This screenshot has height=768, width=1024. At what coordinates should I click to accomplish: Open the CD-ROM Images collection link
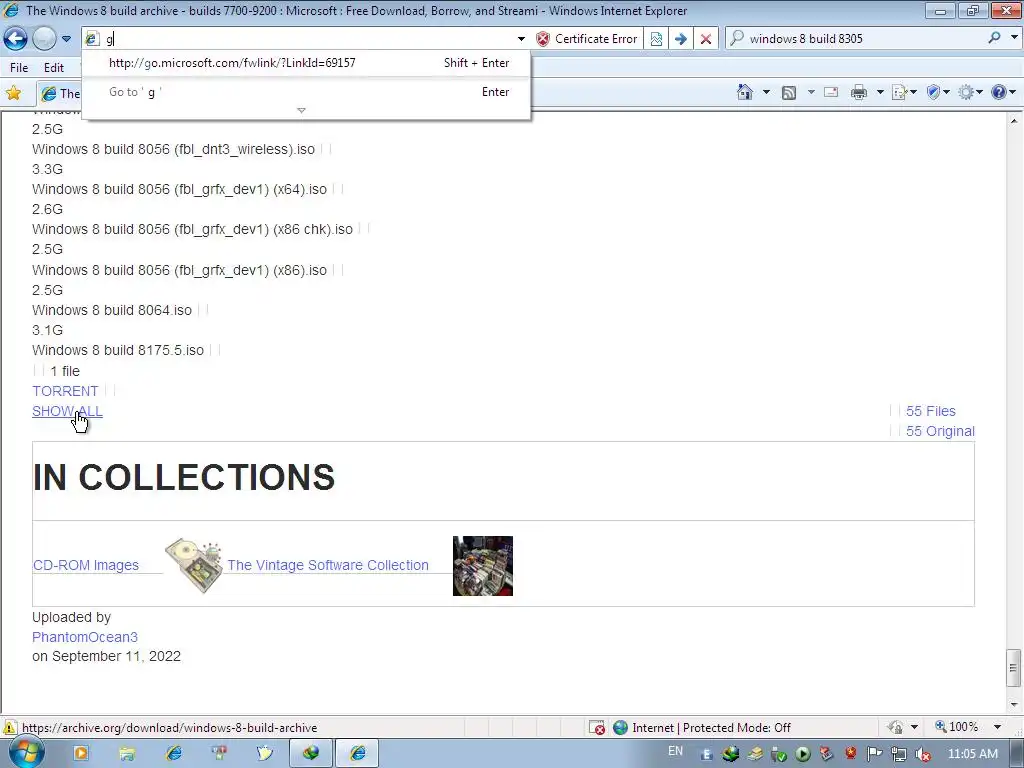click(86, 566)
